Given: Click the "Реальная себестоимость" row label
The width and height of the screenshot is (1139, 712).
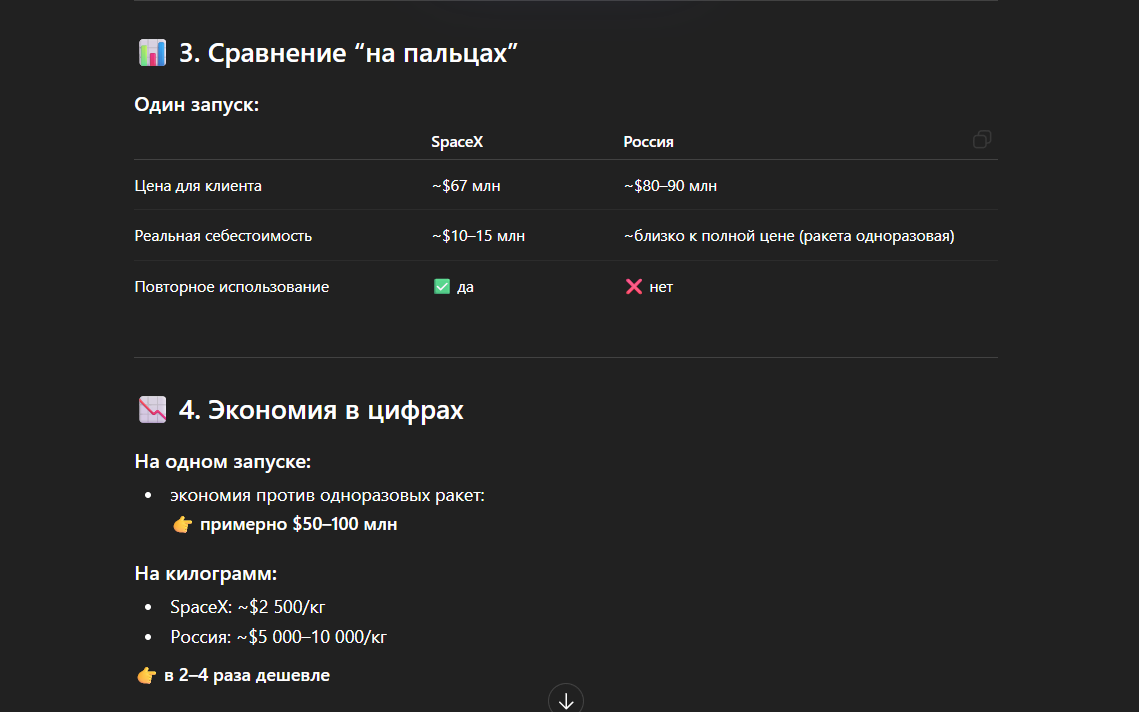Looking at the screenshot, I should pos(223,236).
